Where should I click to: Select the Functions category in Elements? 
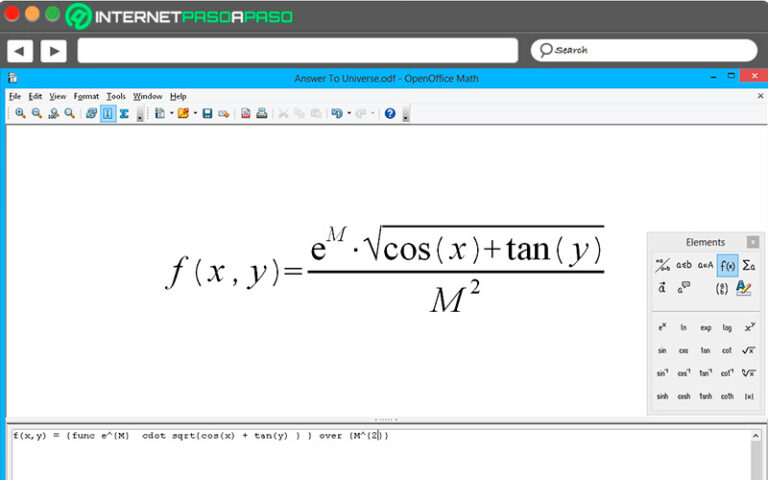click(x=727, y=265)
